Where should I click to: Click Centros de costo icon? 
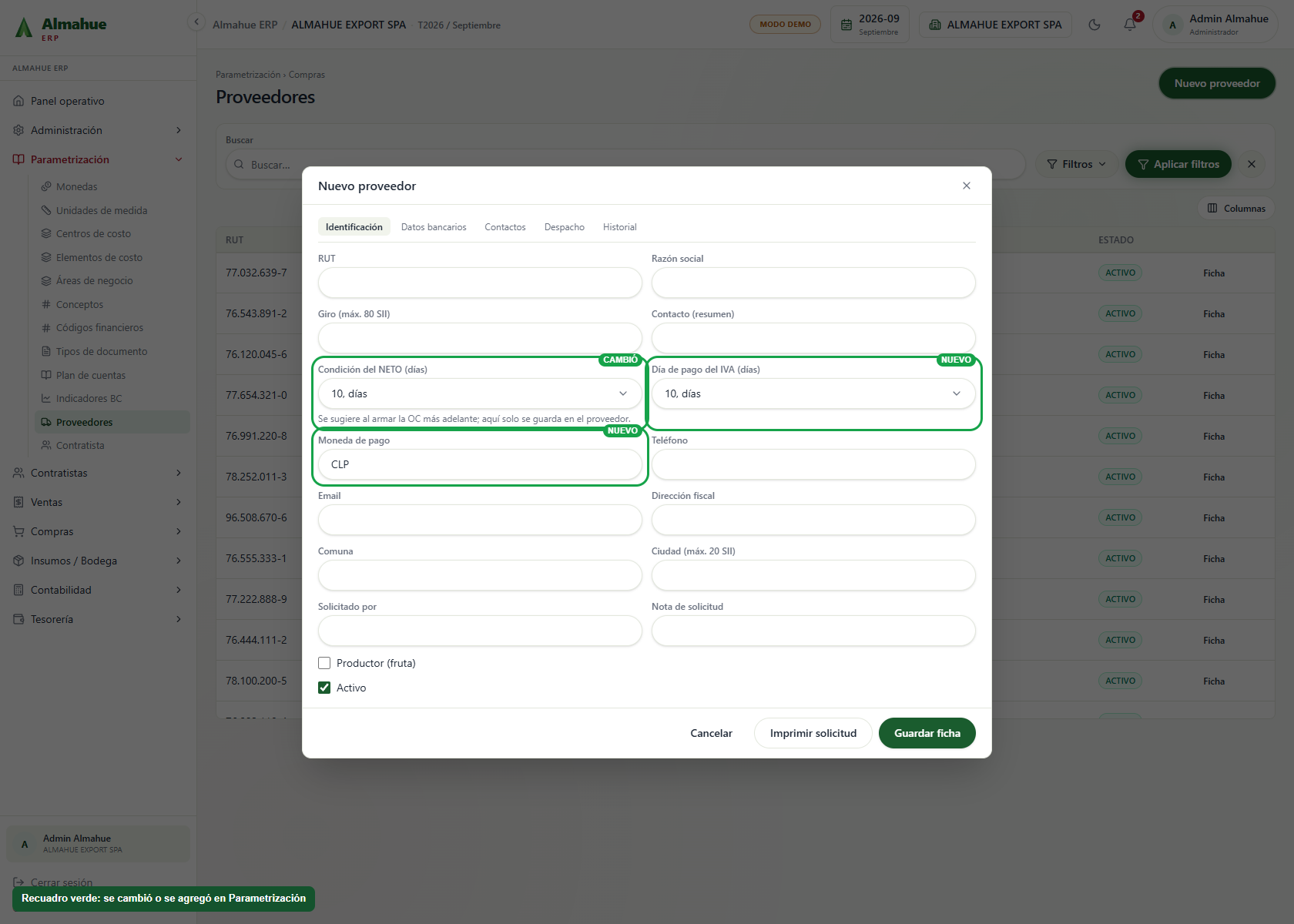point(46,233)
